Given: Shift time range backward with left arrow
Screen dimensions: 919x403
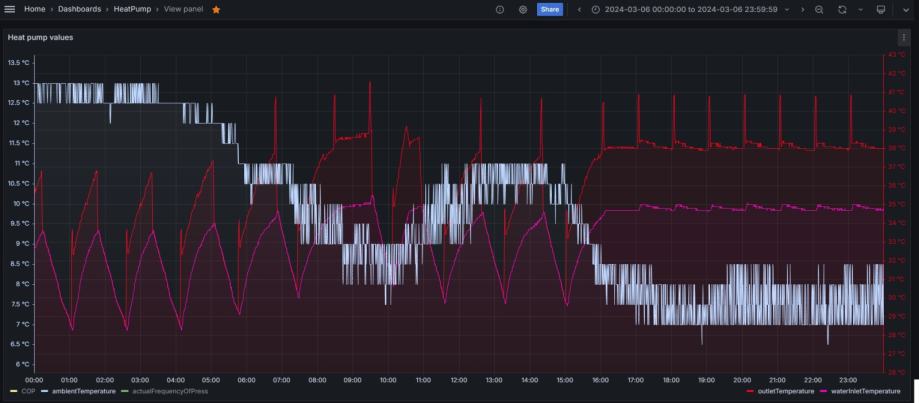Looking at the screenshot, I should [579, 9].
